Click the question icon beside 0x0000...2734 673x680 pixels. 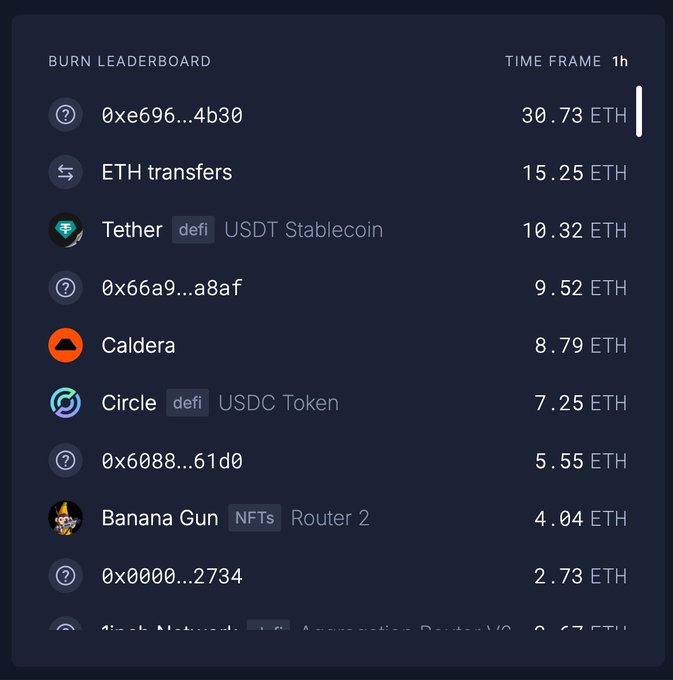point(65,575)
